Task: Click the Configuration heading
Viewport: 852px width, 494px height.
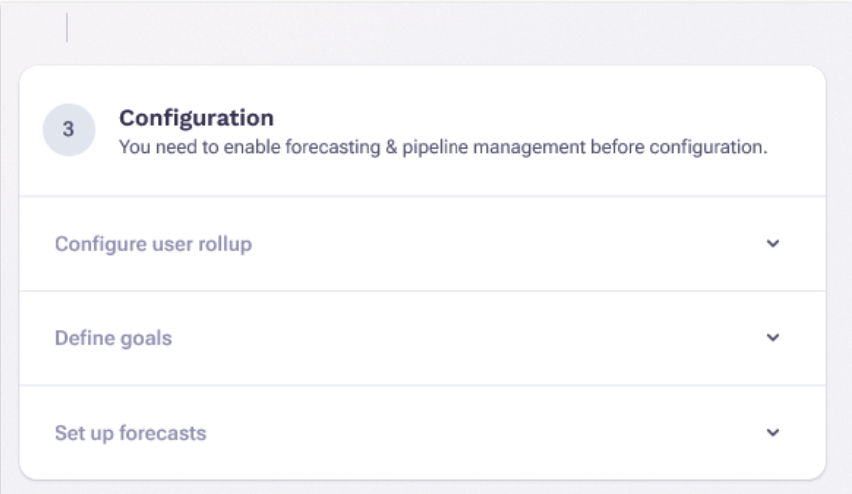Action: pos(196,118)
